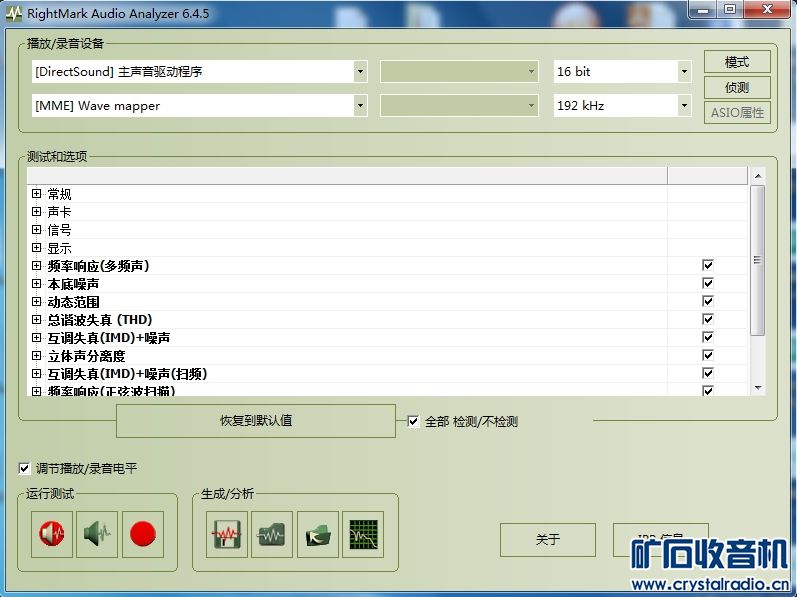
Task: Click scrollbar up arrow in options list
Action: point(758,176)
